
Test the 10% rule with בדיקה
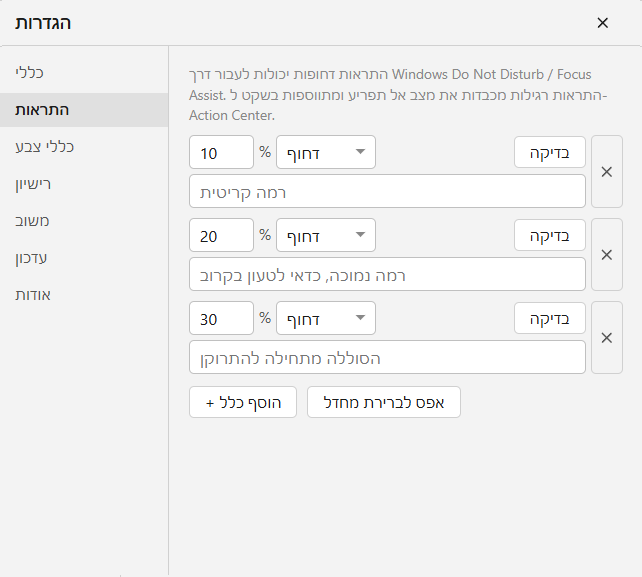pyautogui.click(x=549, y=152)
